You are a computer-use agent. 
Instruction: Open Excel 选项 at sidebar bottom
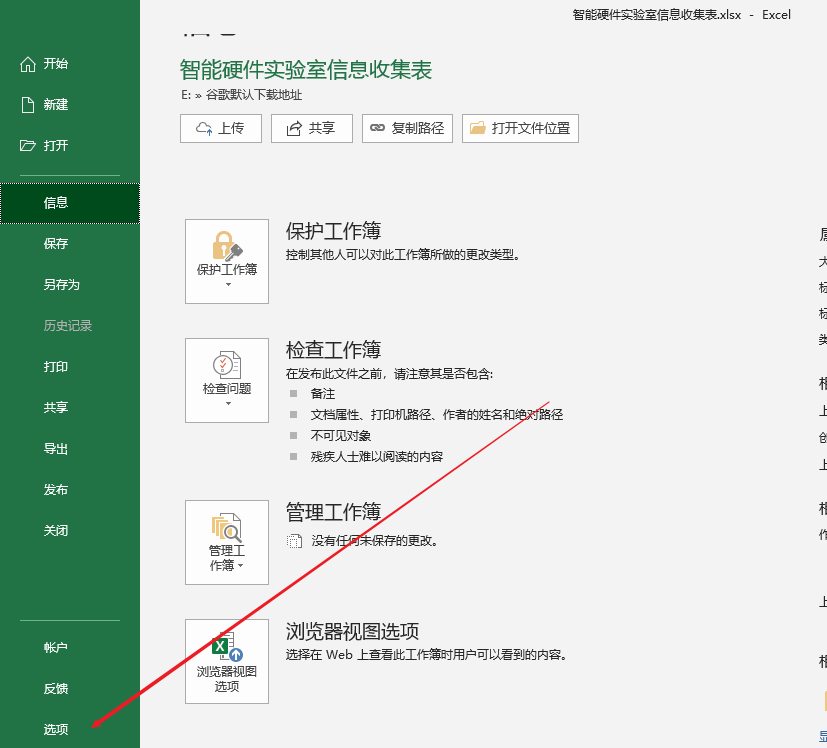(70, 730)
